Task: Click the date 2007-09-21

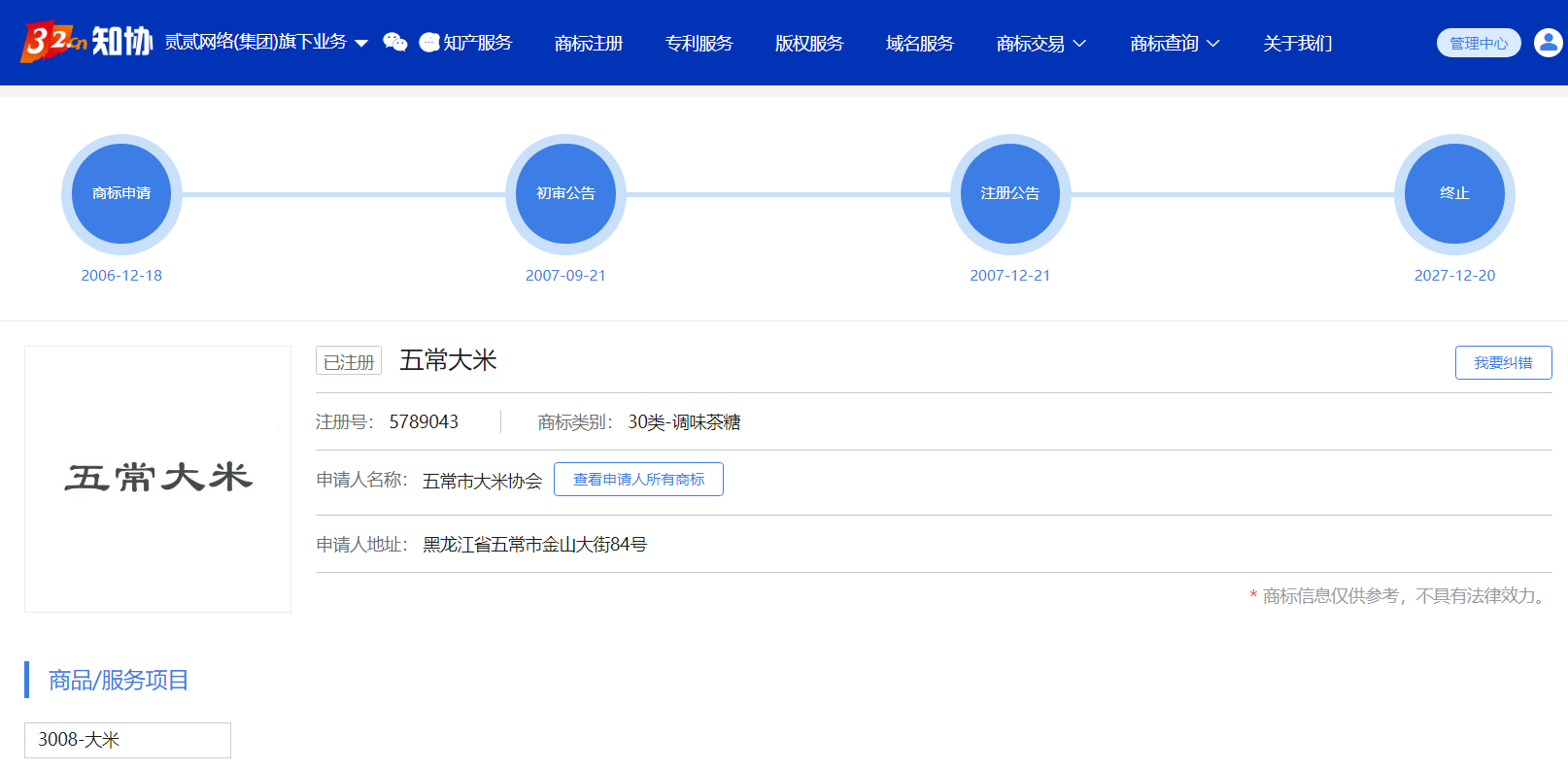Action: (565, 276)
